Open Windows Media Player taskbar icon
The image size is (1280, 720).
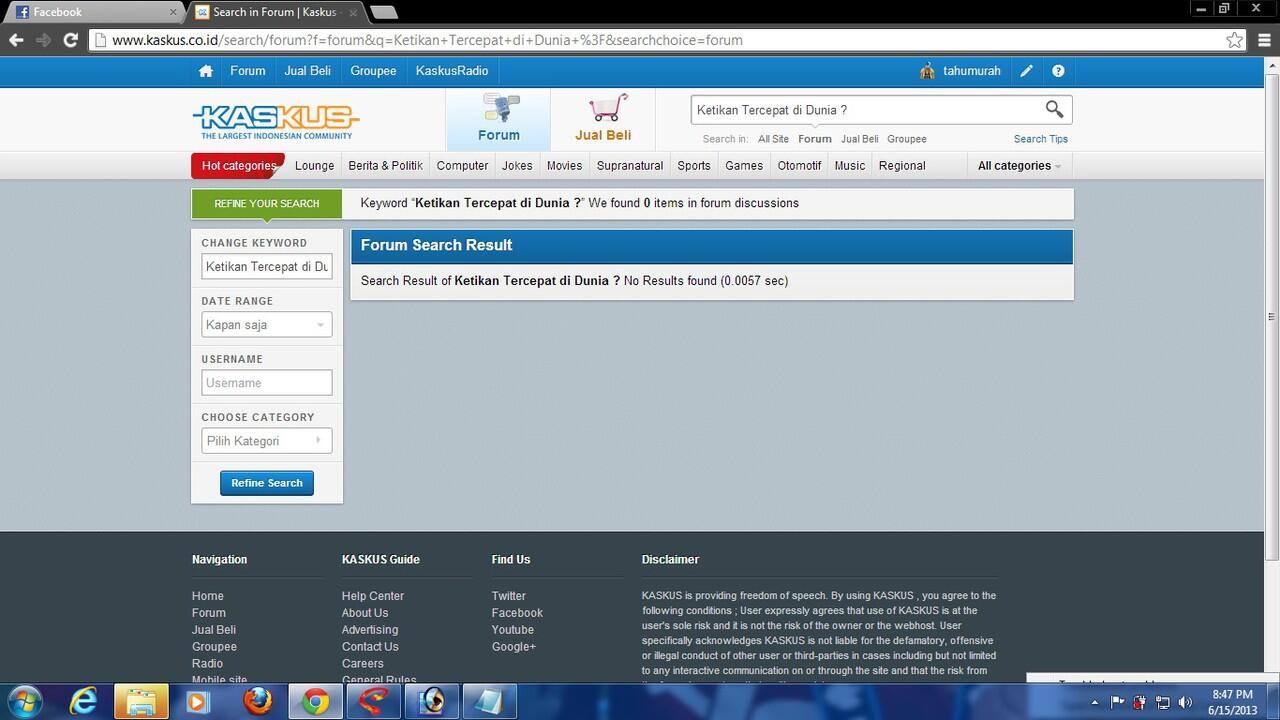197,702
